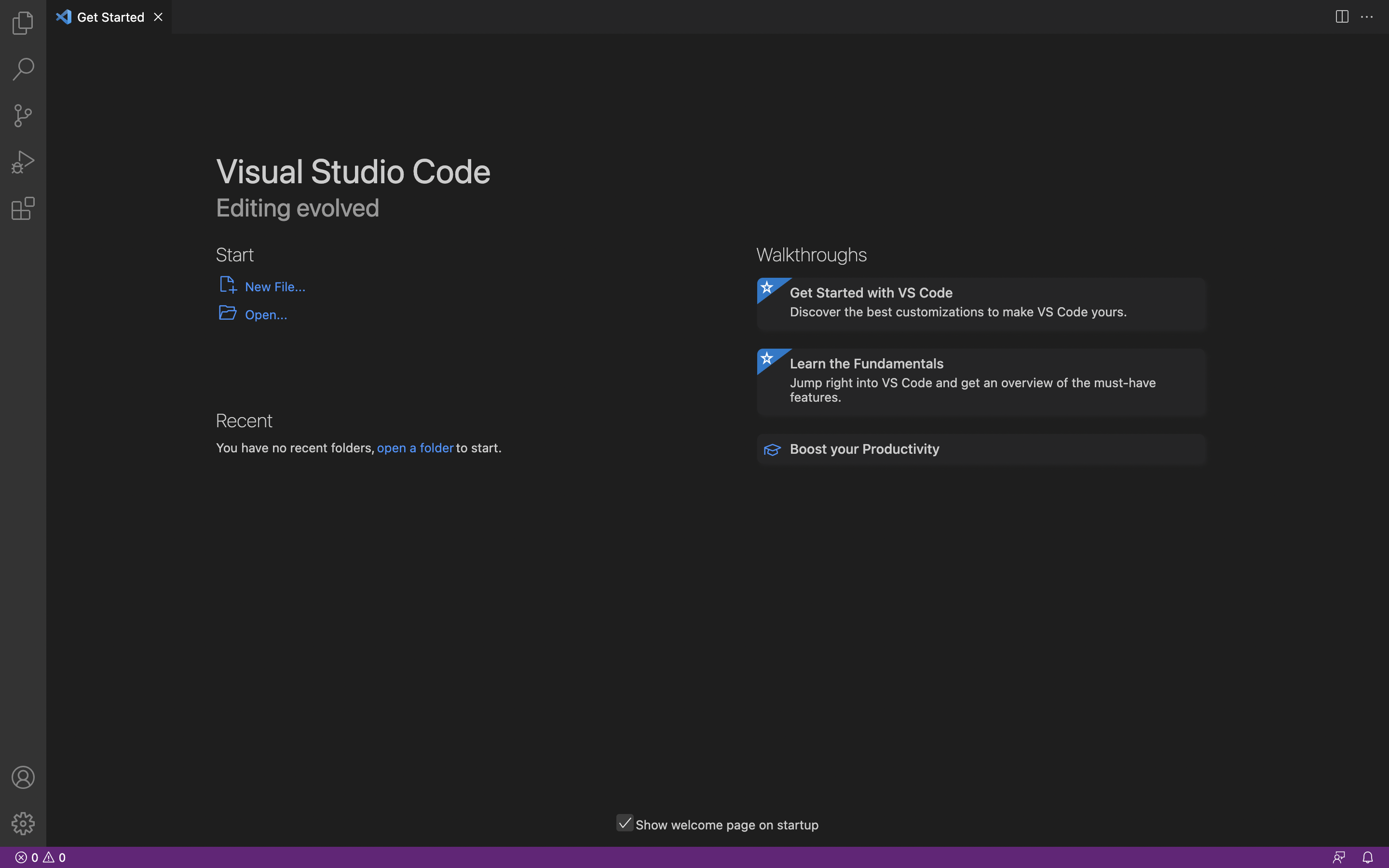The height and width of the screenshot is (868, 1389).
Task: Click the Open... link
Action: 266,314
